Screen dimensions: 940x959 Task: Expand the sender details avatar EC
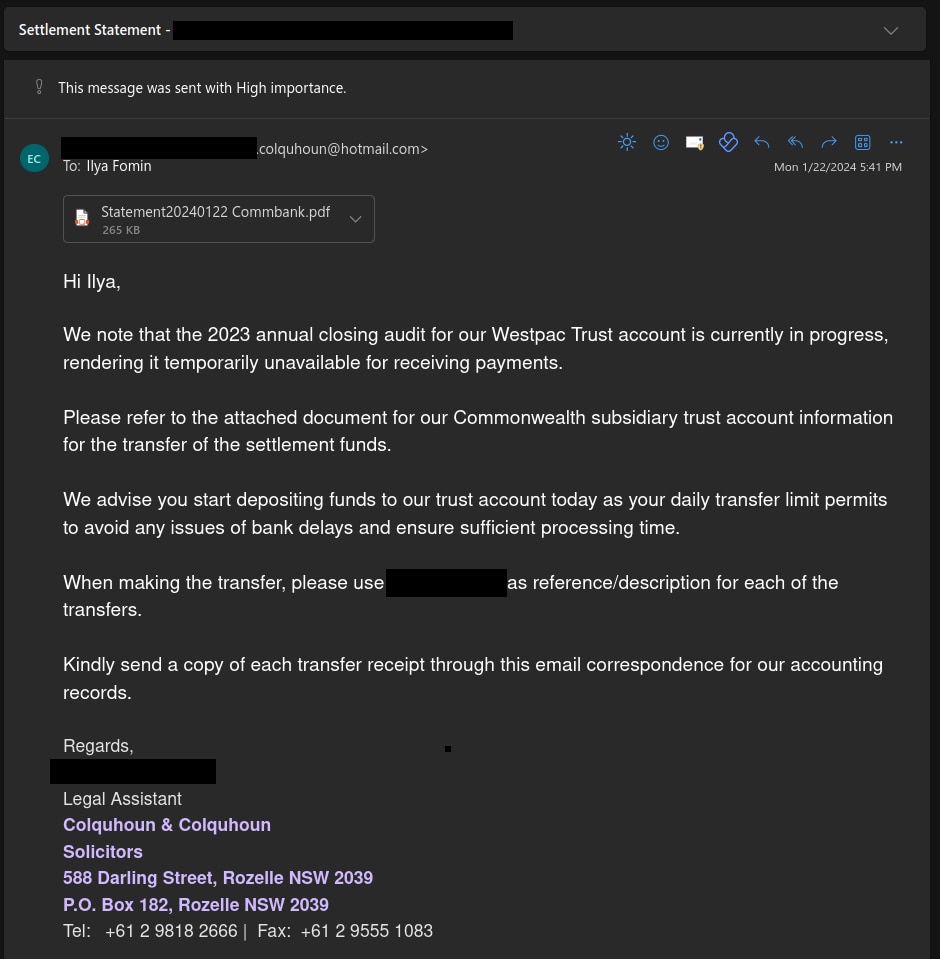click(34, 158)
